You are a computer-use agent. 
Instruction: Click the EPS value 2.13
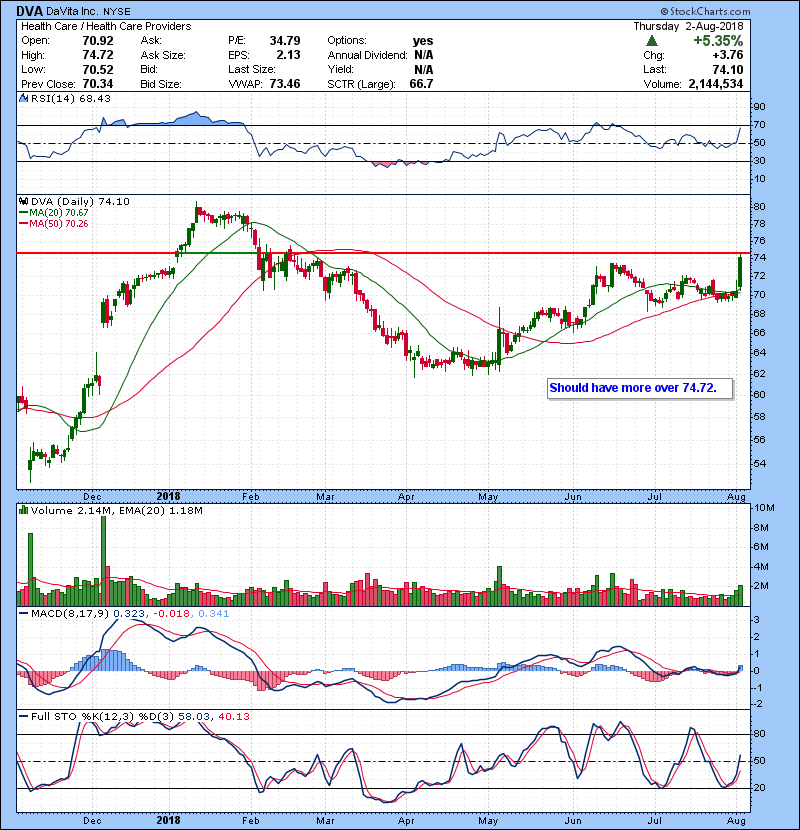[288, 55]
